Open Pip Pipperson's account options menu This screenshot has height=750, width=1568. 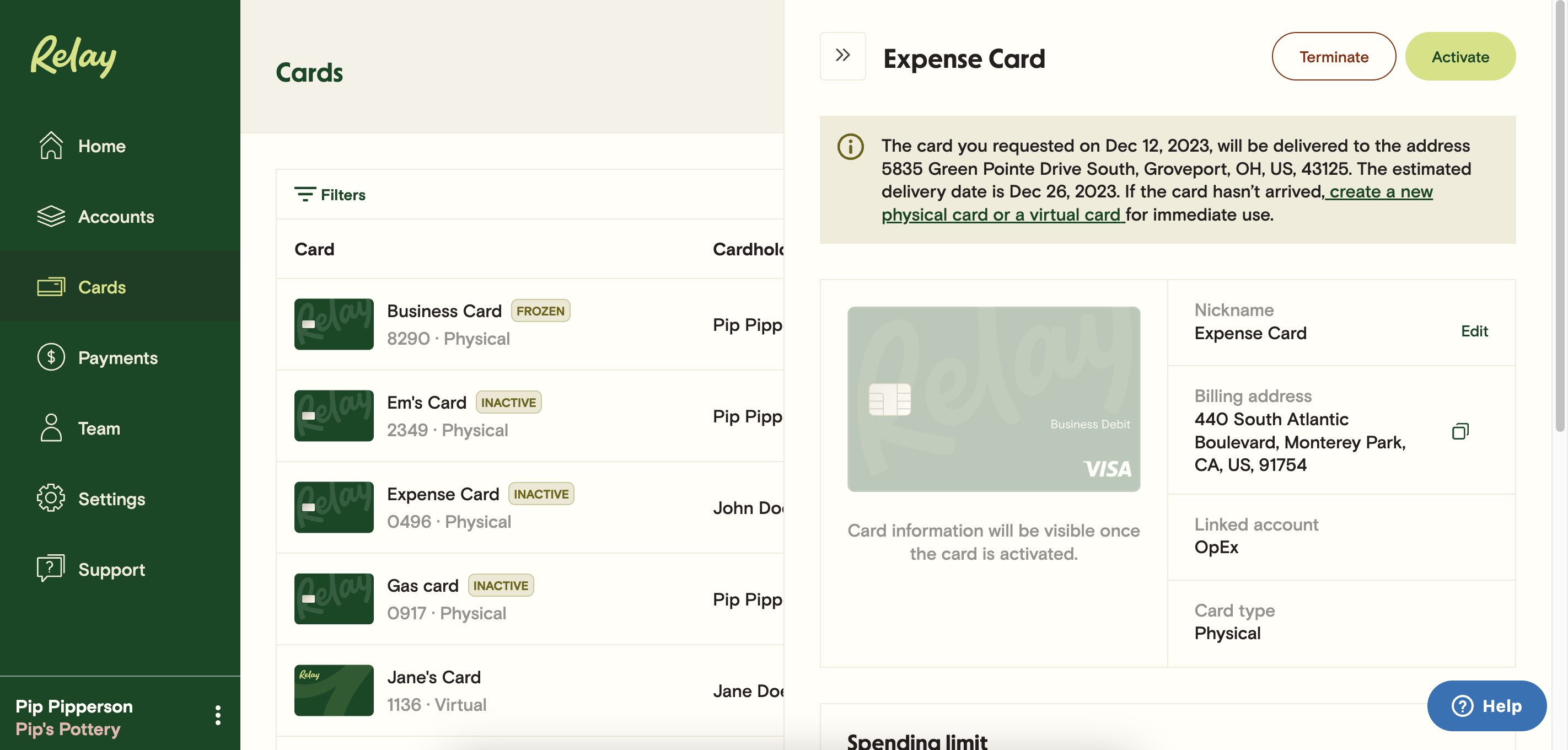tap(217, 715)
